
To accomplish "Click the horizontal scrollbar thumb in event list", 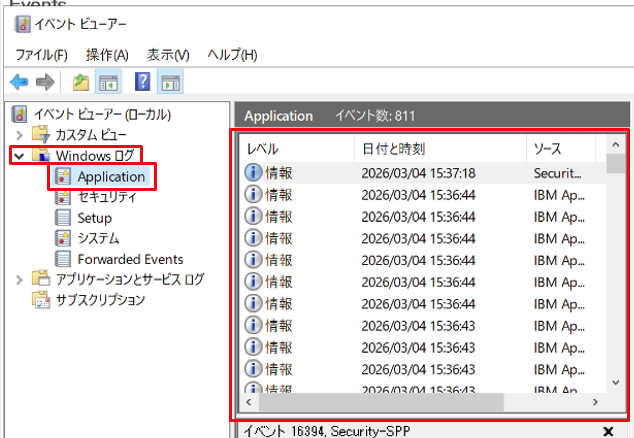I will (381, 402).
